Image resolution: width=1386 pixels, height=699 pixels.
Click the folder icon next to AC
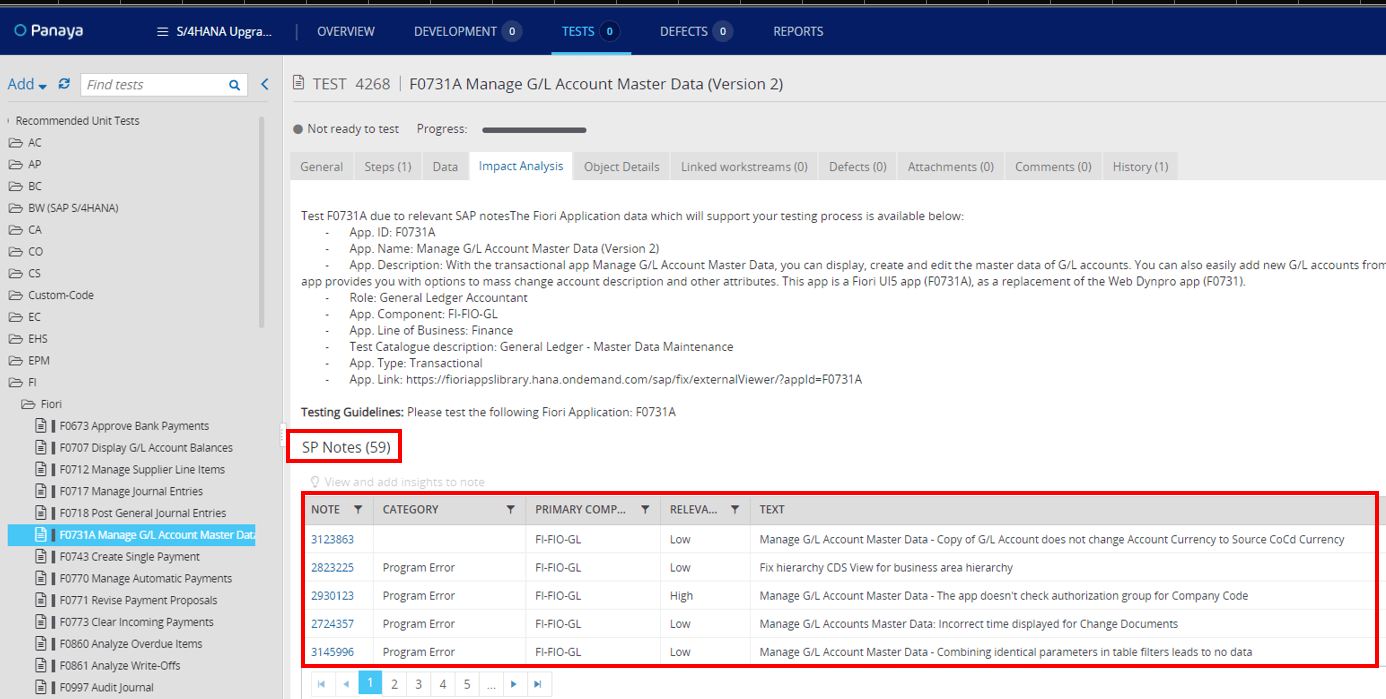click(x=15, y=142)
